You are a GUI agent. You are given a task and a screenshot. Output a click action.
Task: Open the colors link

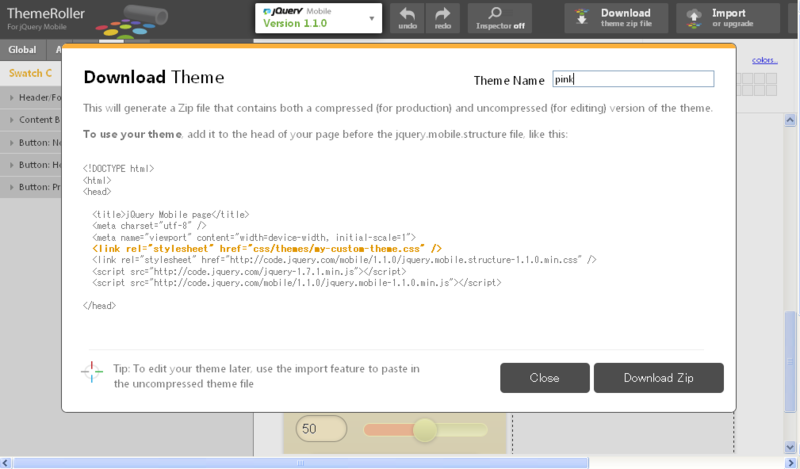[764, 60]
